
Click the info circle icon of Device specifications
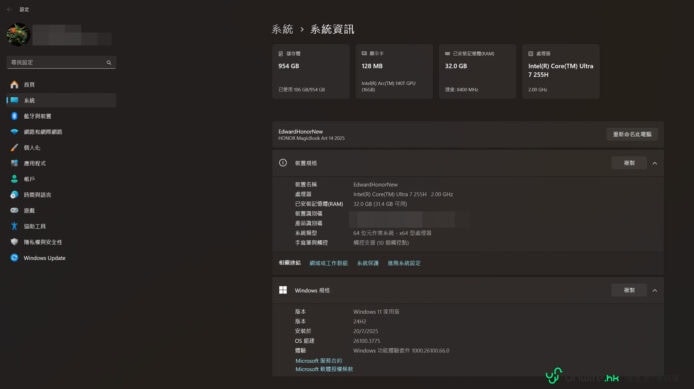[283, 163]
